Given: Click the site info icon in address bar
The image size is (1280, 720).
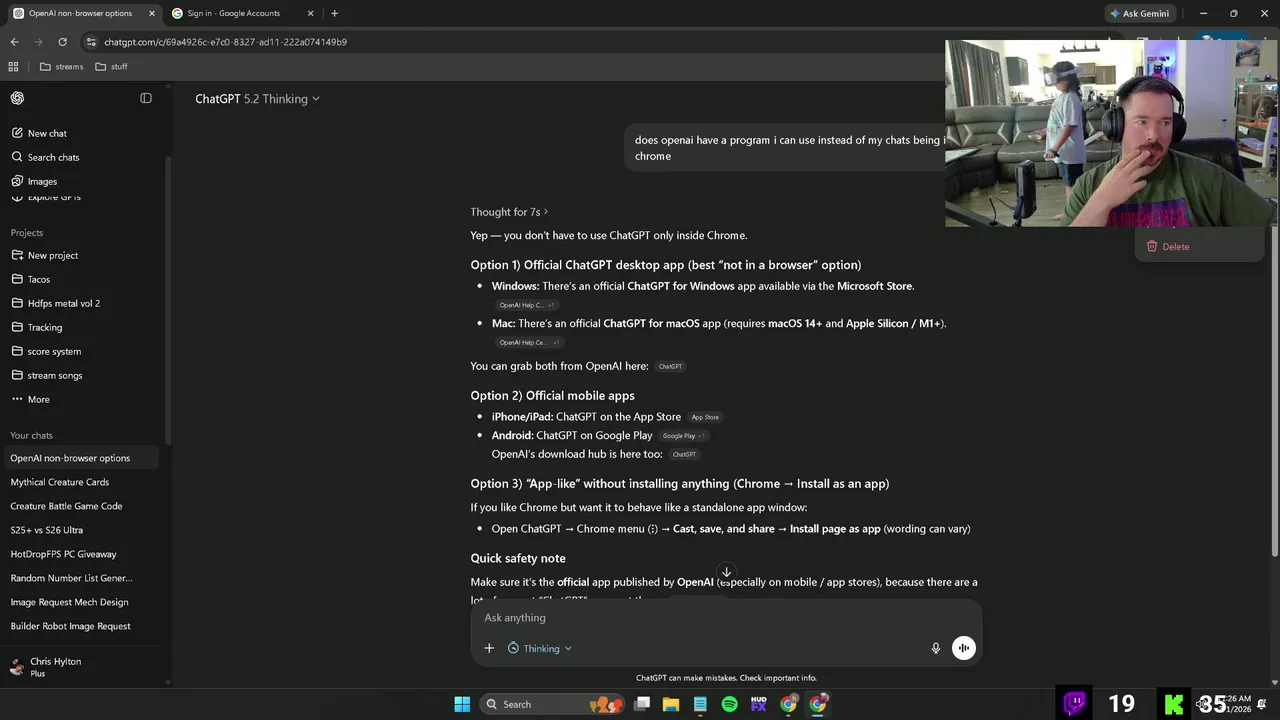Looking at the screenshot, I should [x=91, y=42].
